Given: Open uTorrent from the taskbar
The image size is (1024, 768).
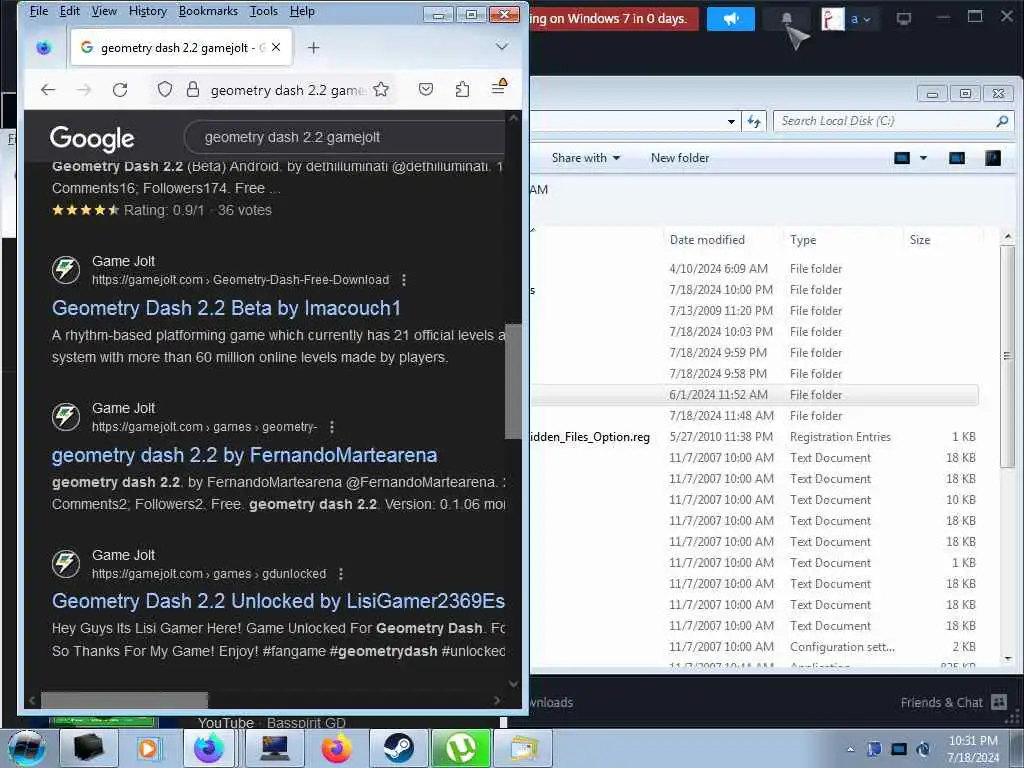Looking at the screenshot, I should pyautogui.click(x=460, y=748).
